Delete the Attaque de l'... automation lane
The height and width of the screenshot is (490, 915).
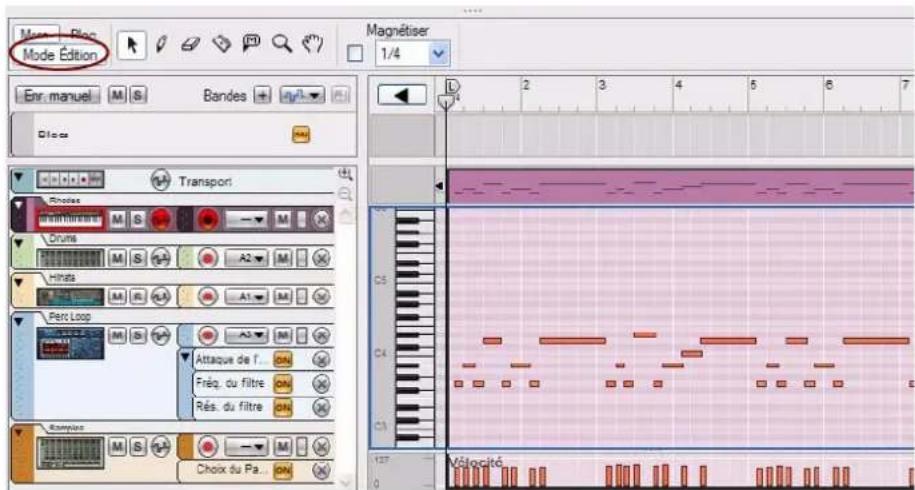tap(322, 359)
